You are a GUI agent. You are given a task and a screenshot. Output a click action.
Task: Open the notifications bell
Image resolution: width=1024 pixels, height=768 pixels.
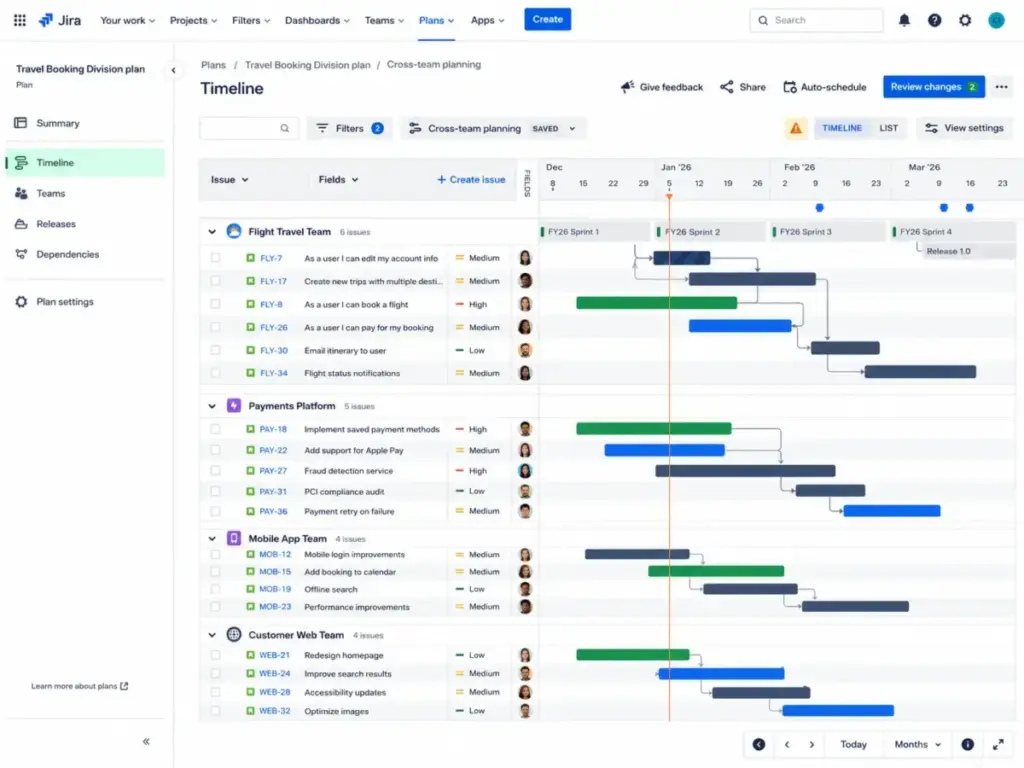click(904, 20)
